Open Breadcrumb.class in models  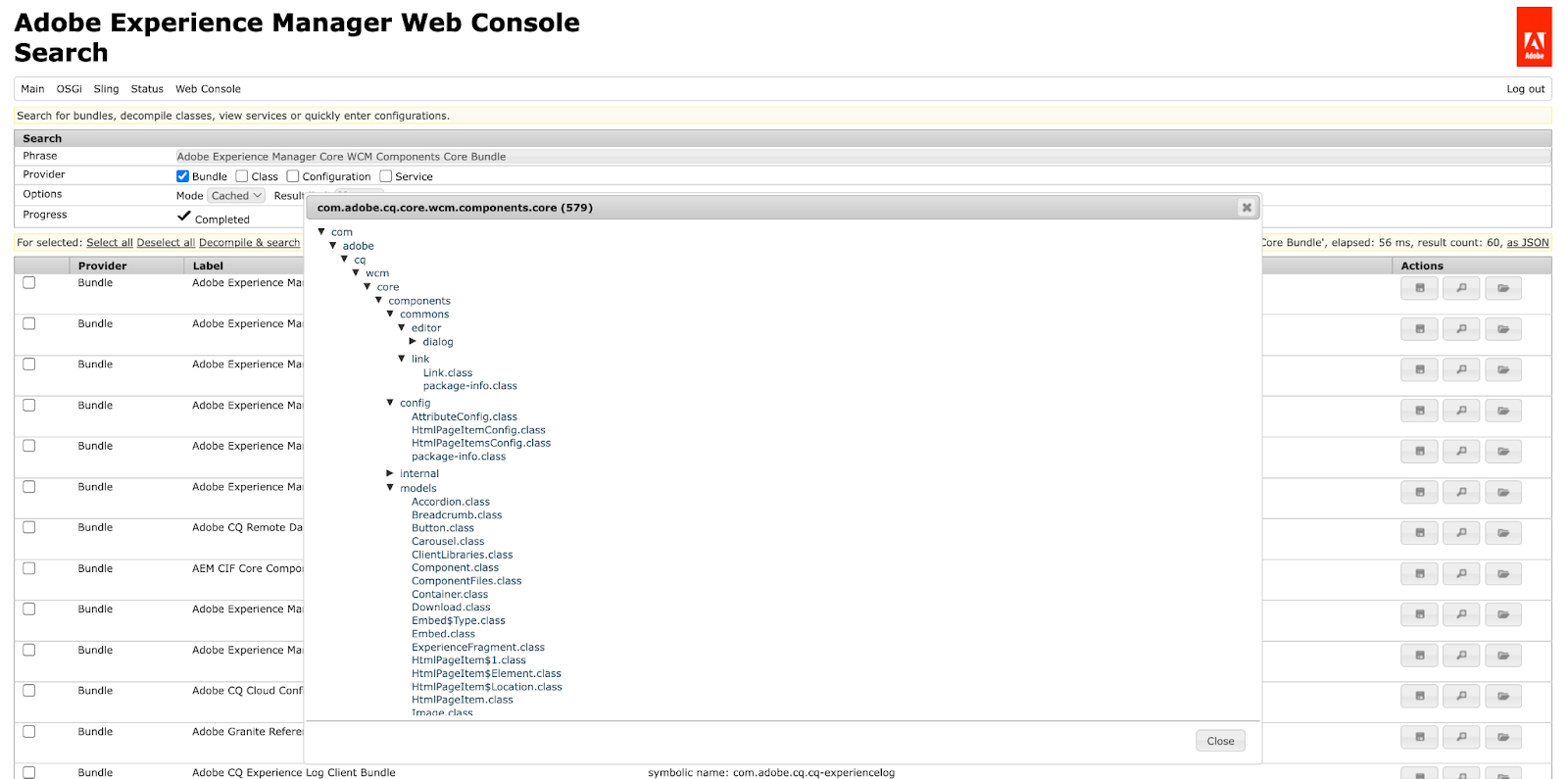(457, 515)
